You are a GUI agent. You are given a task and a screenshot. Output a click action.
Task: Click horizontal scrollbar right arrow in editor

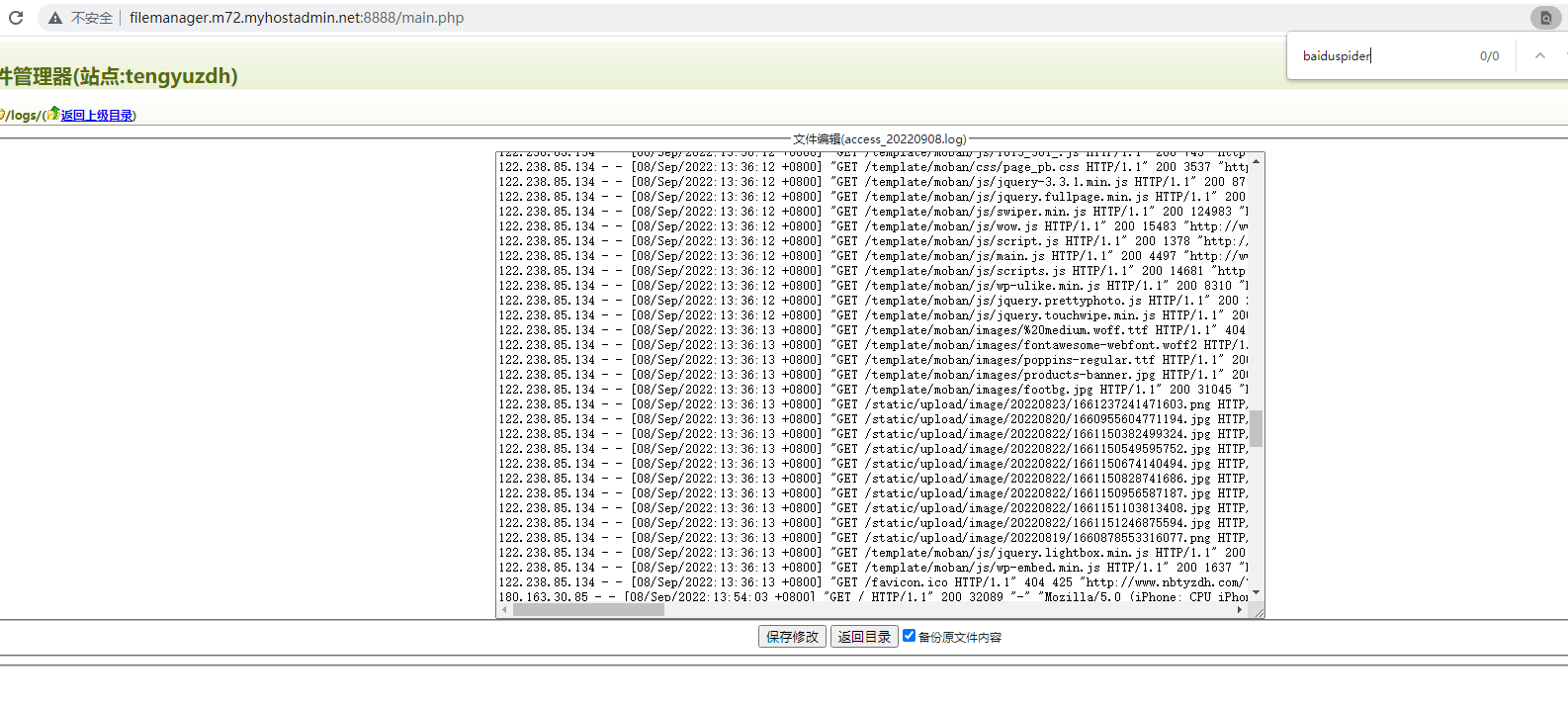1240,610
